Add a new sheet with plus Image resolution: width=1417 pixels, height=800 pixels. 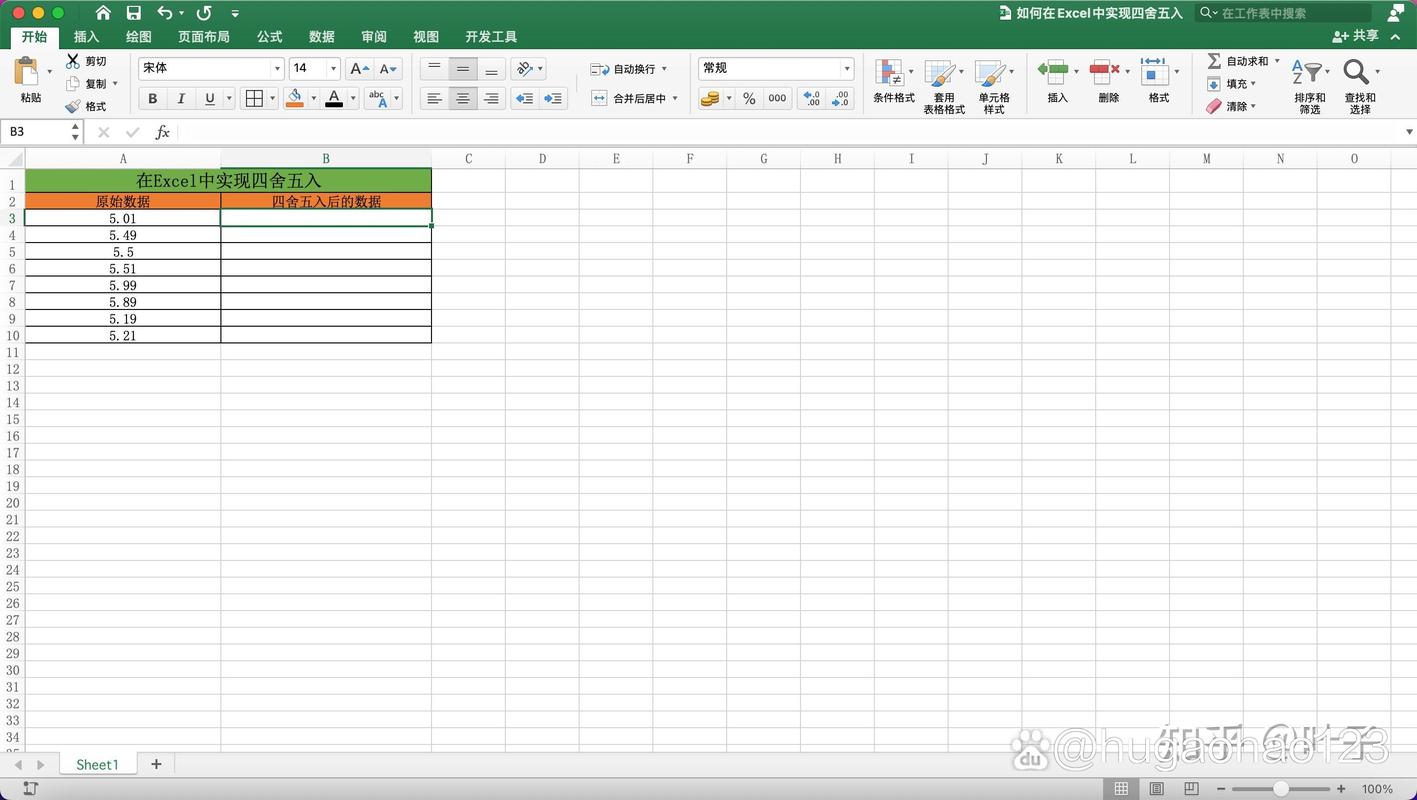[156, 764]
